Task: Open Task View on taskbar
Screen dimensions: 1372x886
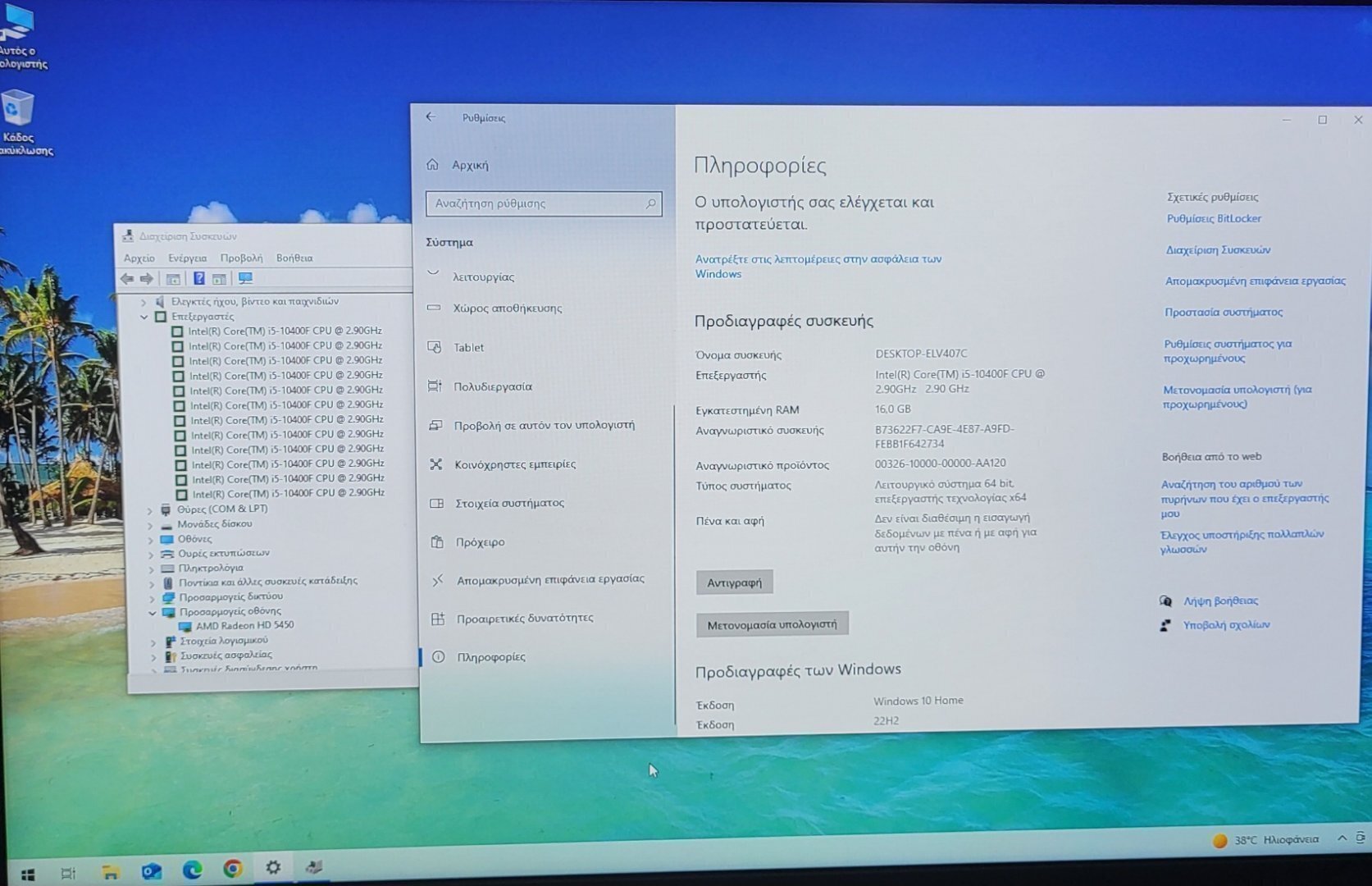Action: 68,874
